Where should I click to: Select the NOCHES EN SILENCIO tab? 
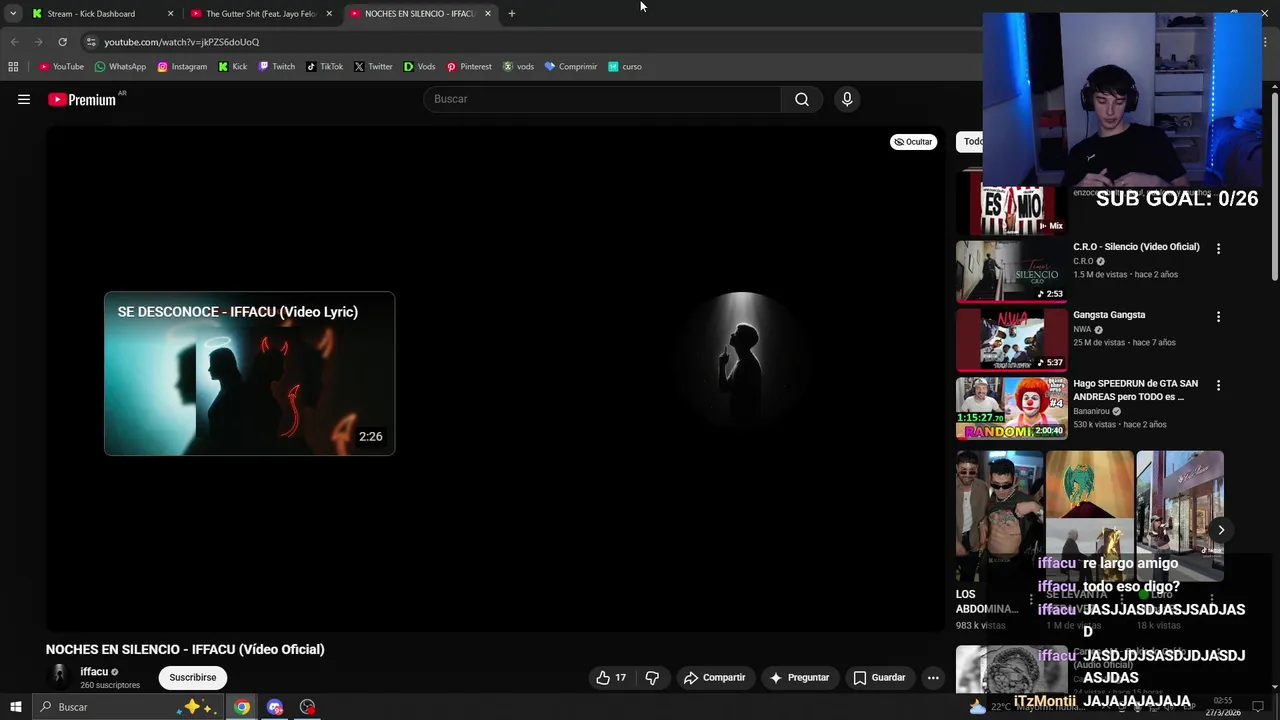(x=419, y=14)
